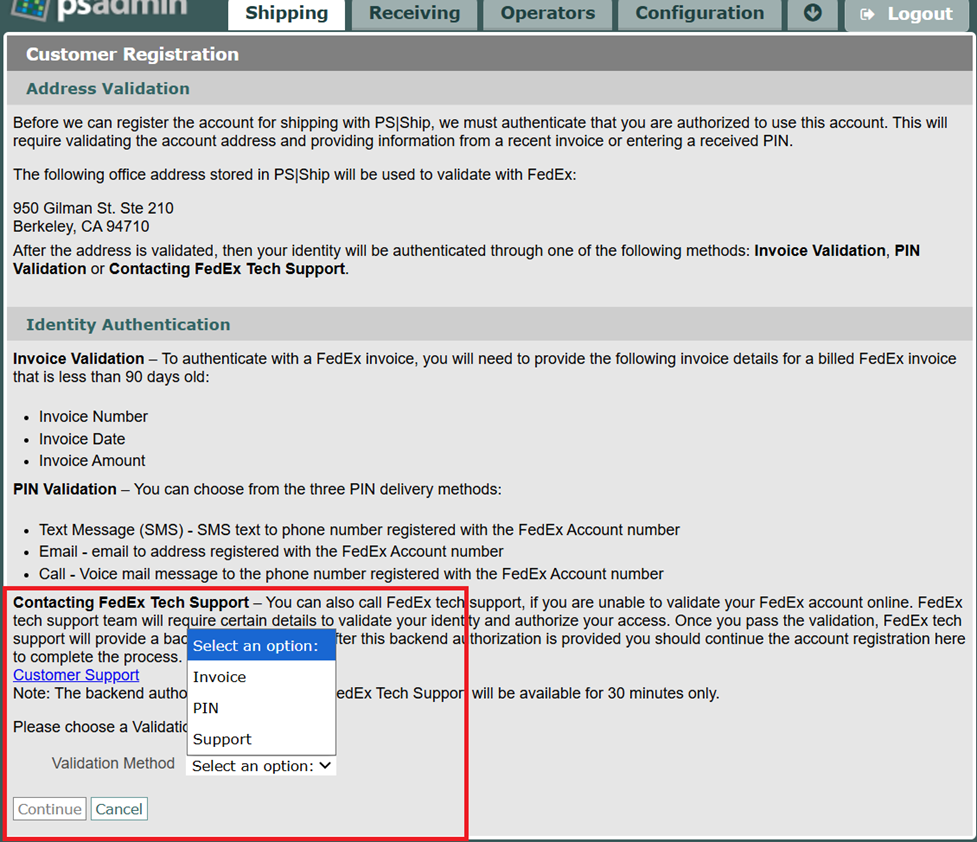Open the Customer Support link
Screen dimensions: 977x842
pos(76,675)
